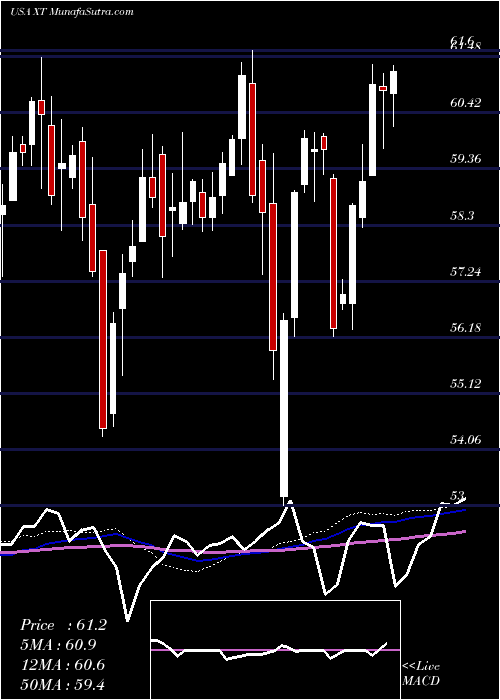
Task: Click the 60.42 price axis label
Action: click(x=466, y=103)
